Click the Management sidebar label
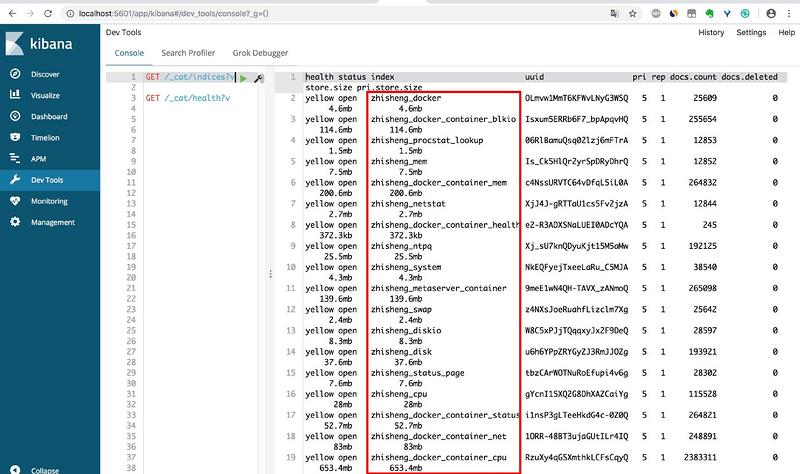This screenshot has width=800, height=474. coord(53,222)
